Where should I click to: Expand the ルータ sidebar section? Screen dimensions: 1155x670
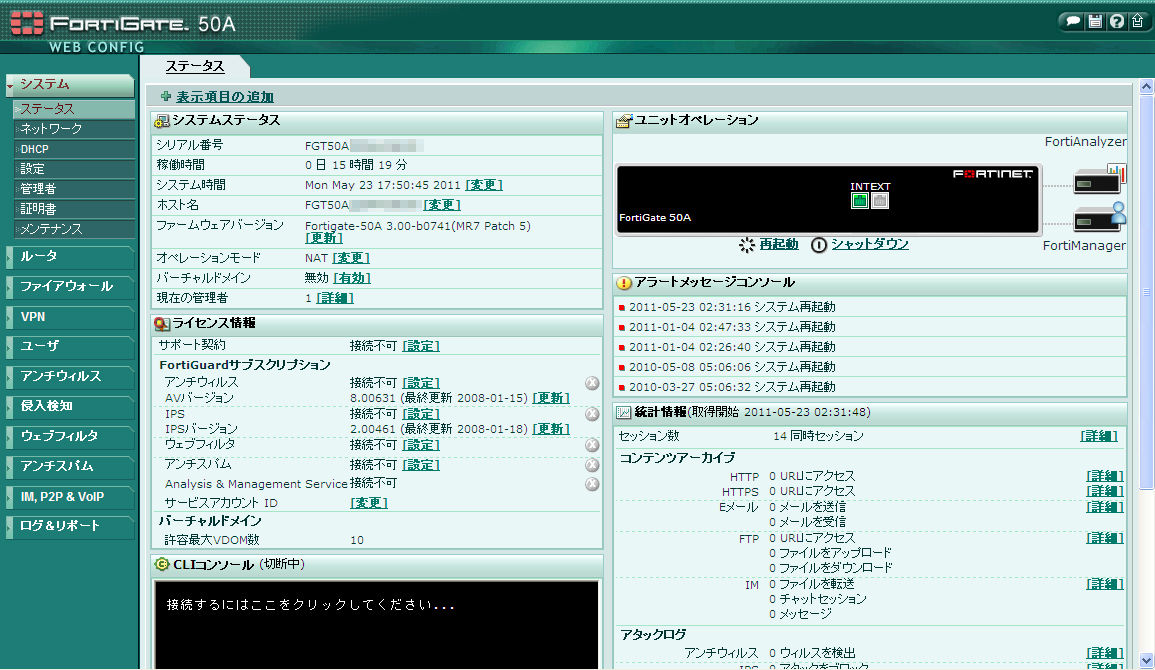70,256
